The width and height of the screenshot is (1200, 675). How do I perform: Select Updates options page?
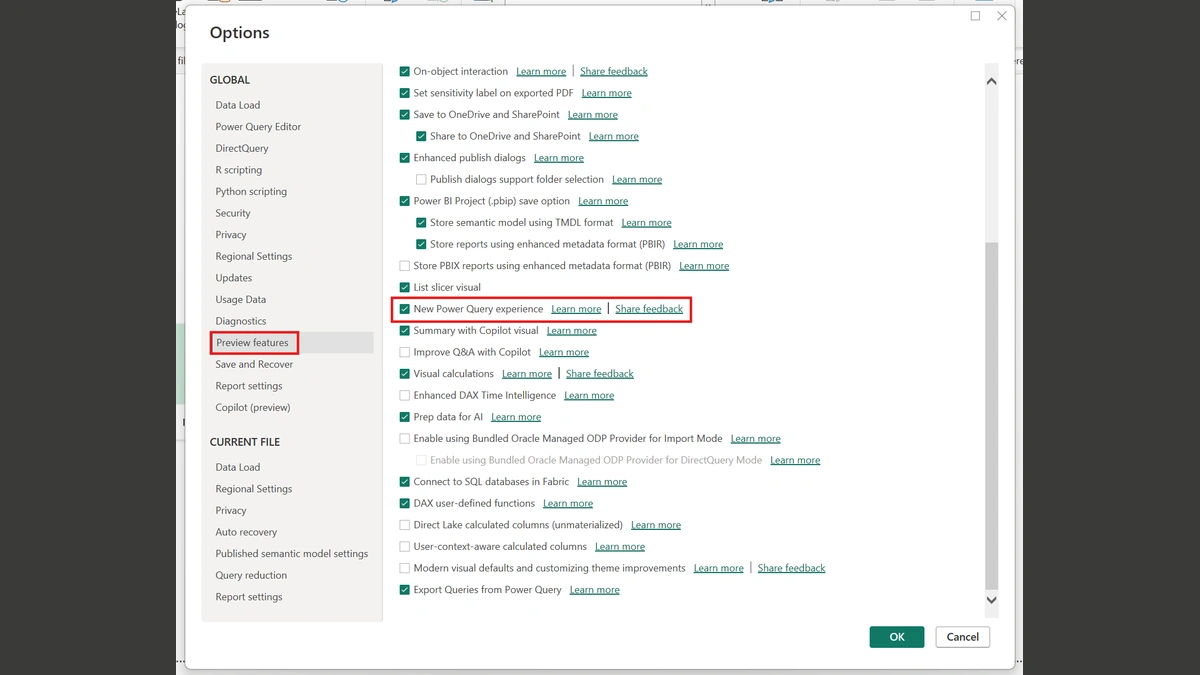[x=234, y=278]
